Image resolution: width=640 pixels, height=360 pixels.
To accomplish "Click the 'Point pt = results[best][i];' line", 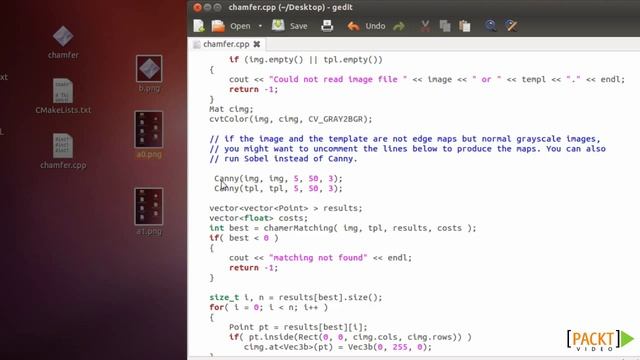I will coord(298,327).
